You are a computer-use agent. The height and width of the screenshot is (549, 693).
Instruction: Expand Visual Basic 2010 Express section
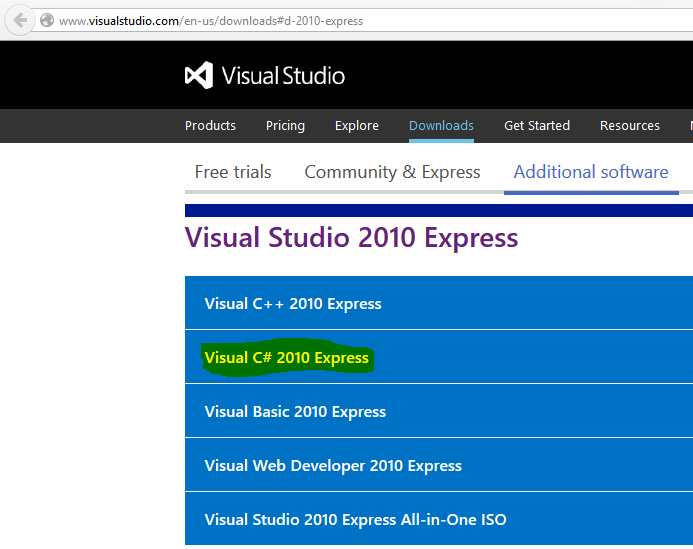click(x=295, y=412)
